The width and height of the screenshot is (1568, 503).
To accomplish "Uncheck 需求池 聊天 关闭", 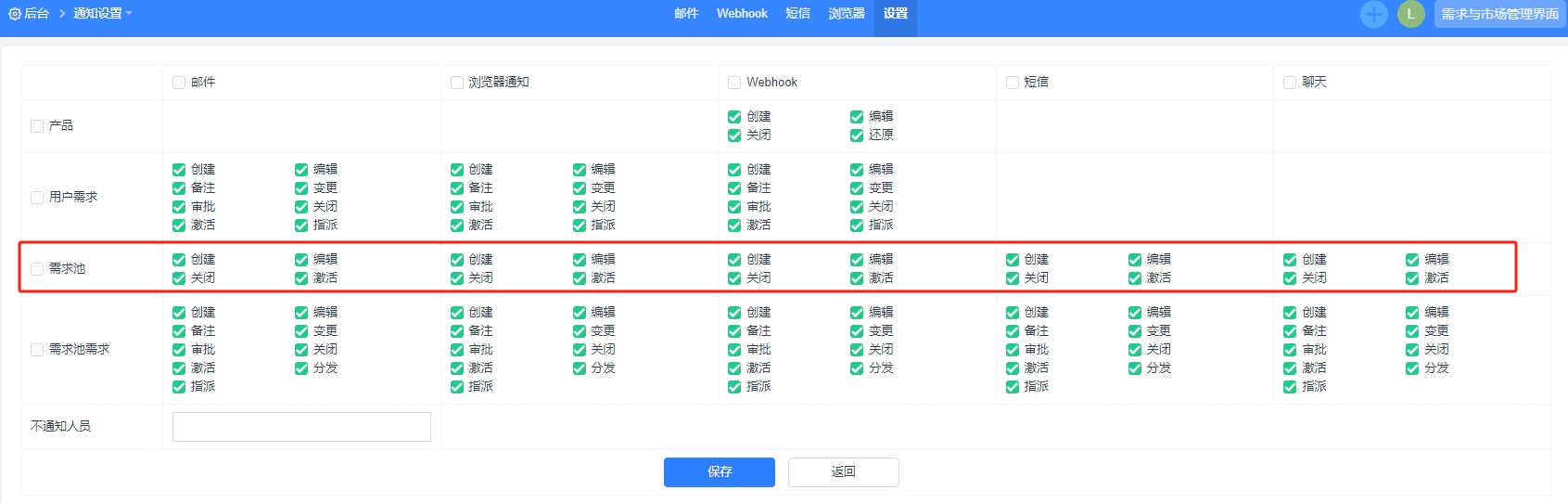I will click(x=1290, y=278).
